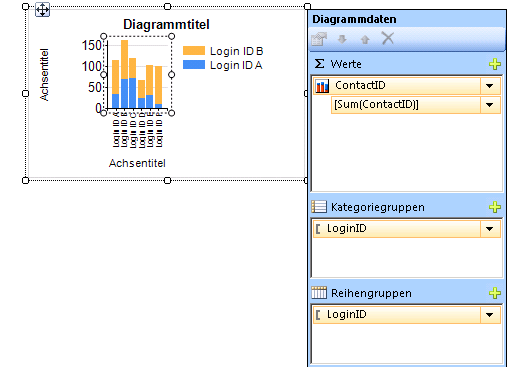Select the vertical Achsentitel axis title
The height and width of the screenshot is (367, 507).
point(44,75)
